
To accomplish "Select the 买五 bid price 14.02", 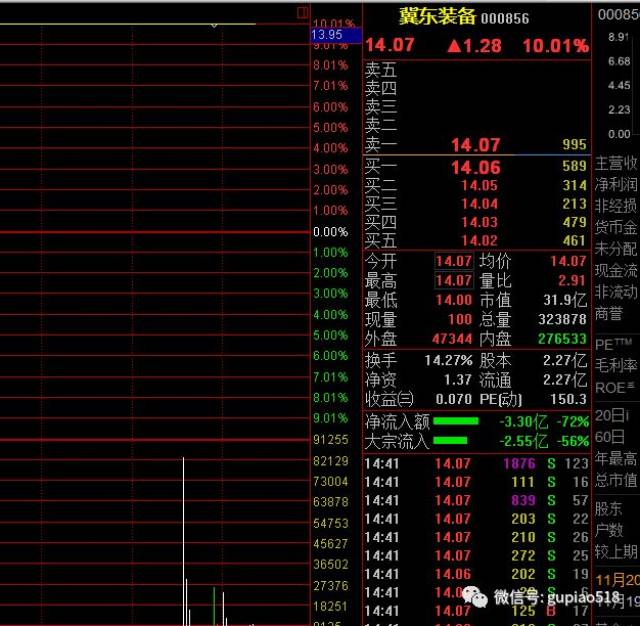I will 479,241.
